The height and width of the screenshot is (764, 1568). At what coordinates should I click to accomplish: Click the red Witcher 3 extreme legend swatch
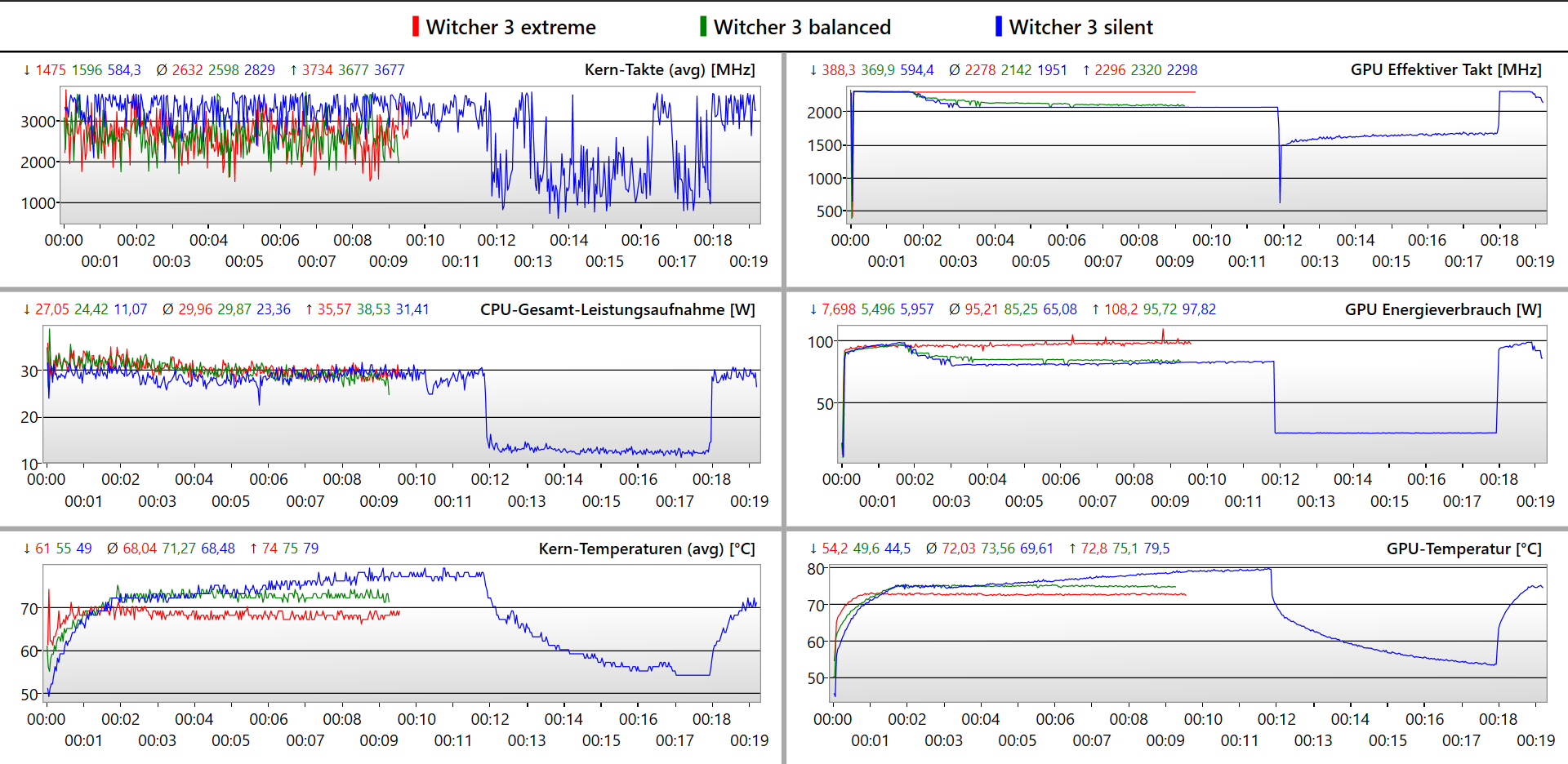tap(416, 27)
